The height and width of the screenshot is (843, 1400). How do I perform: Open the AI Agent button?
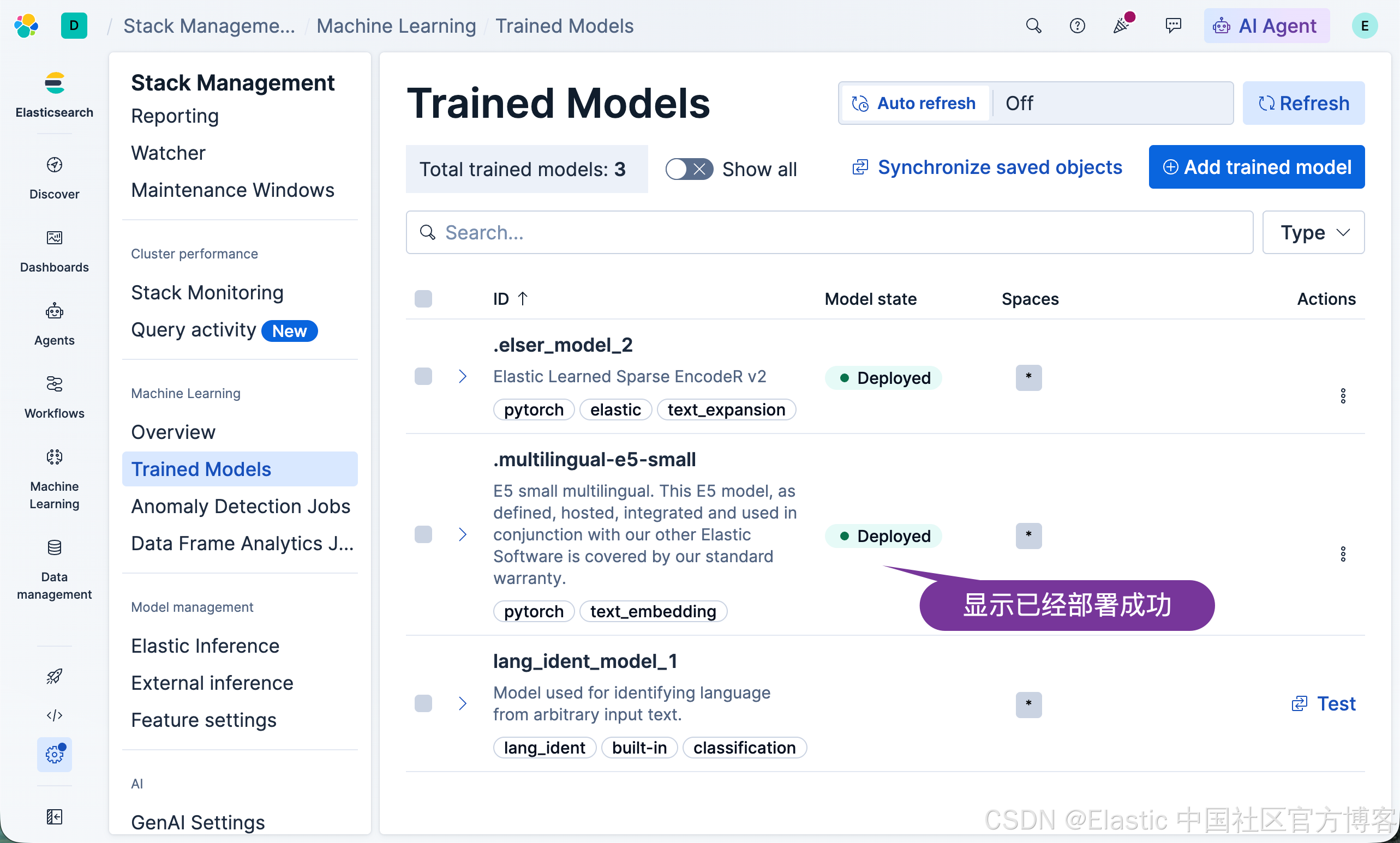(1266, 26)
